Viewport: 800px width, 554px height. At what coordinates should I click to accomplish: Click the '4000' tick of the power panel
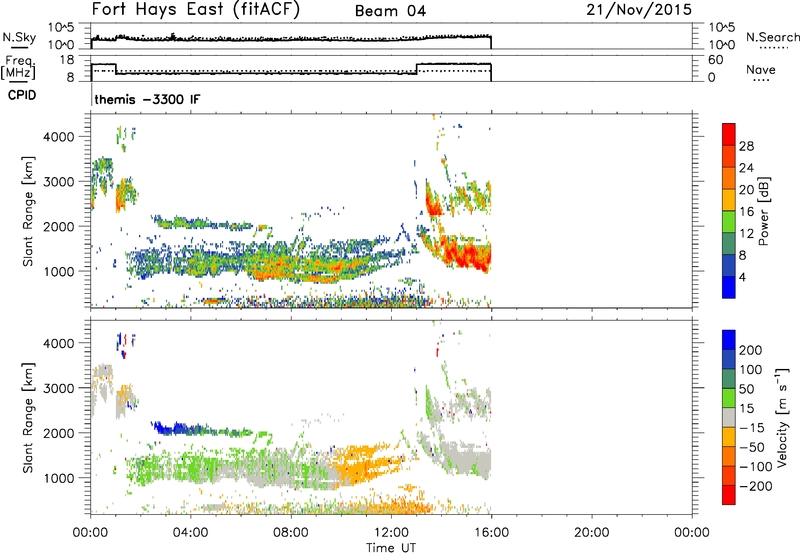59,137
